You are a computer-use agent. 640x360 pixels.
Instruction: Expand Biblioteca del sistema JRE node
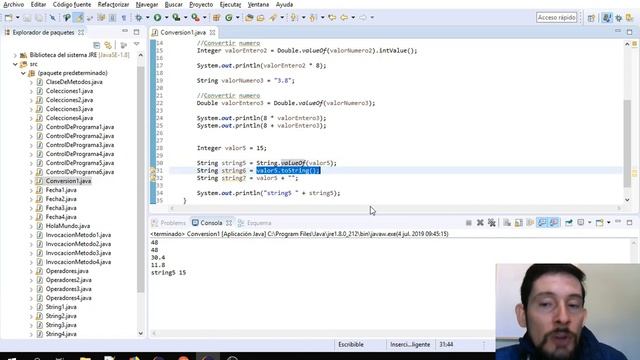(x=15, y=55)
